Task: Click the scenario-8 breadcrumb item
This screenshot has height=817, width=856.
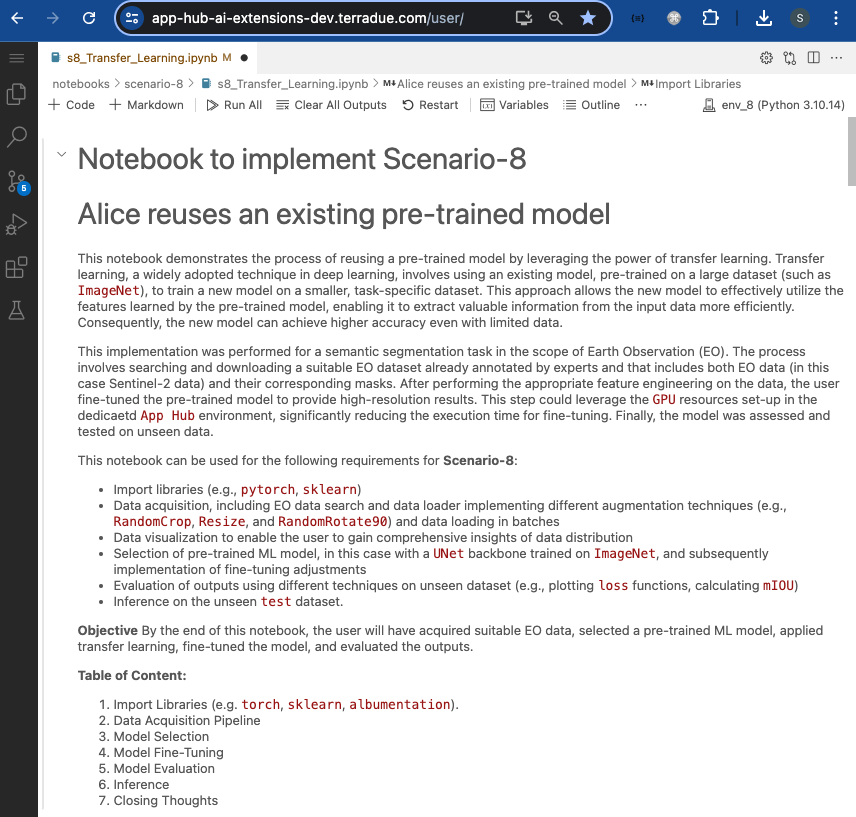Action: [x=153, y=84]
